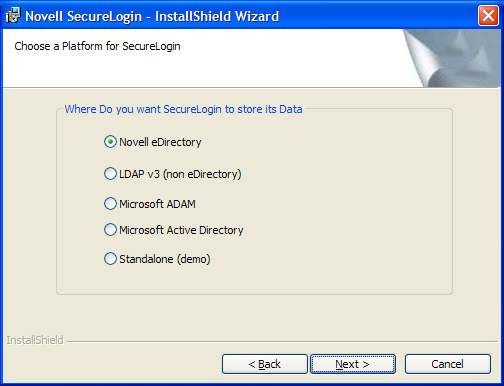This screenshot has width=504, height=386.
Task: Select the Microsoft Active Directory radio circle
Action: pyautogui.click(x=110, y=230)
